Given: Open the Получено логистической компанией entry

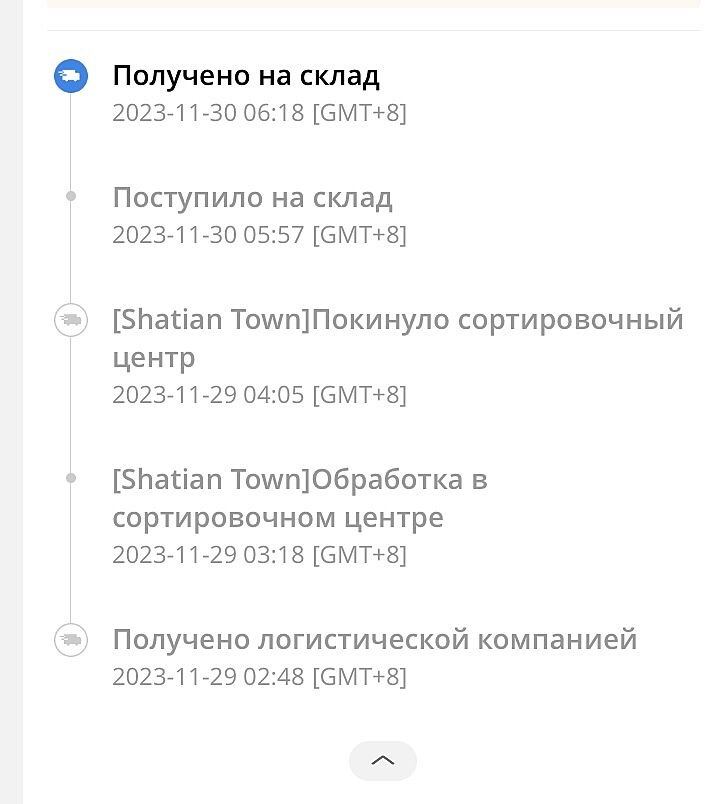Looking at the screenshot, I should 374,639.
